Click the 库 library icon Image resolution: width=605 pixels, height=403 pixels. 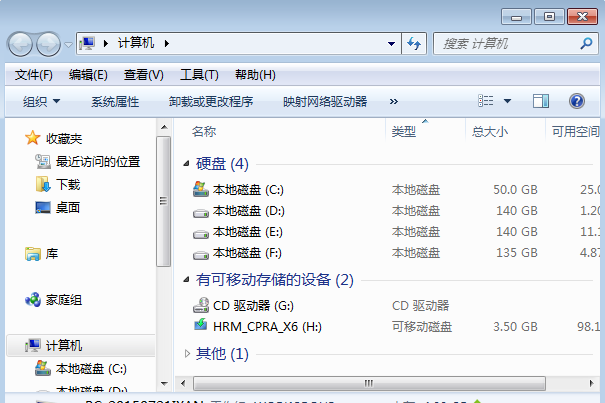click(33, 254)
